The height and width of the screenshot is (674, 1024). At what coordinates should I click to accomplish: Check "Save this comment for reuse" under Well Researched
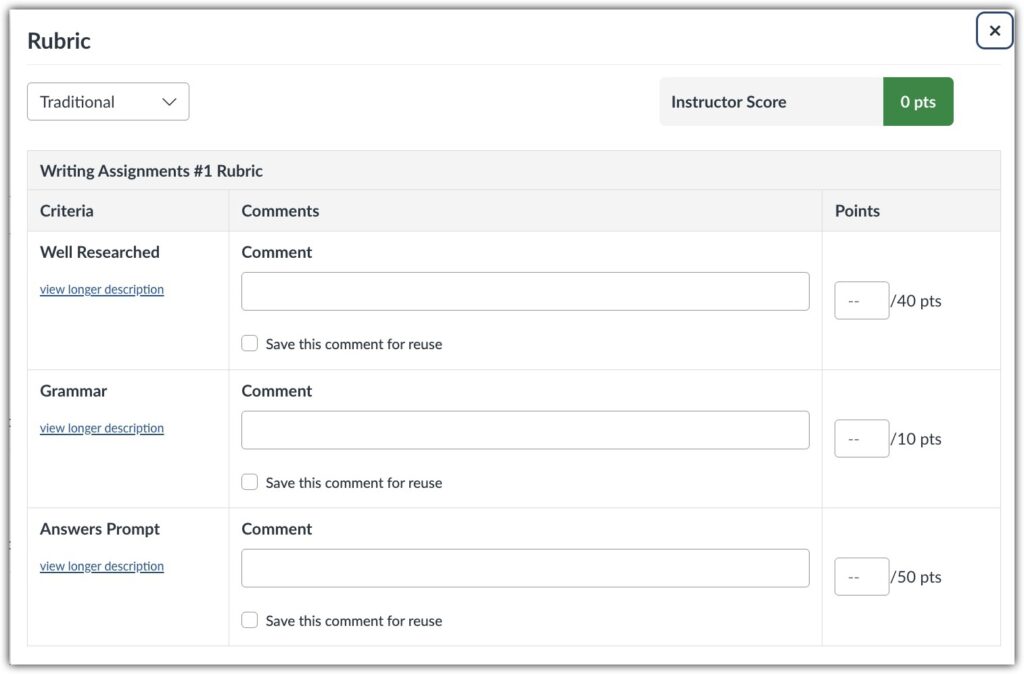[249, 343]
